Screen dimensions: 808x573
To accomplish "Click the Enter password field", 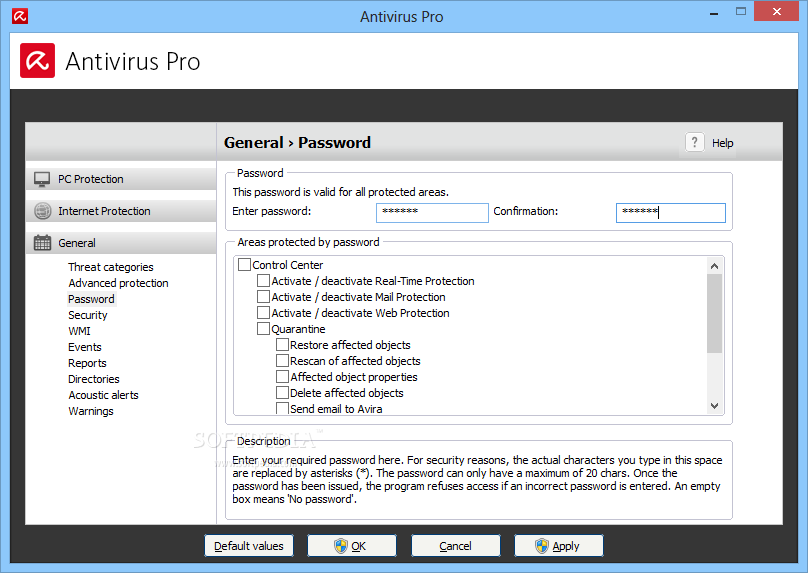I will pos(432,212).
